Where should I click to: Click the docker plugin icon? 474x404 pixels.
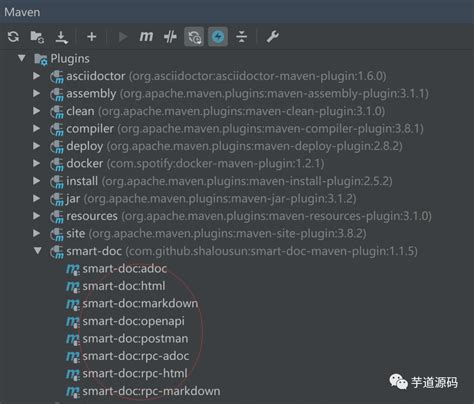click(57, 164)
